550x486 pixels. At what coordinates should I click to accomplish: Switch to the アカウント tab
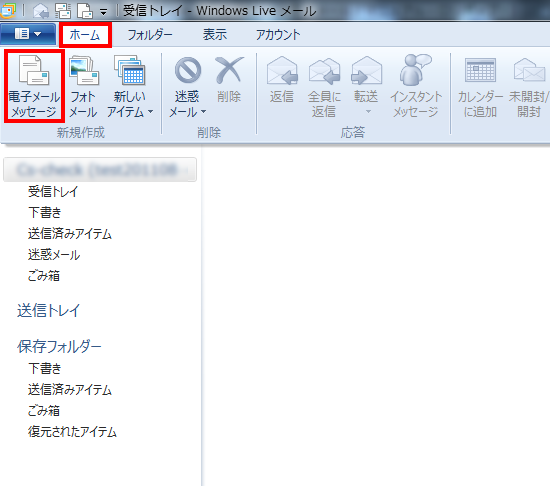[278, 35]
